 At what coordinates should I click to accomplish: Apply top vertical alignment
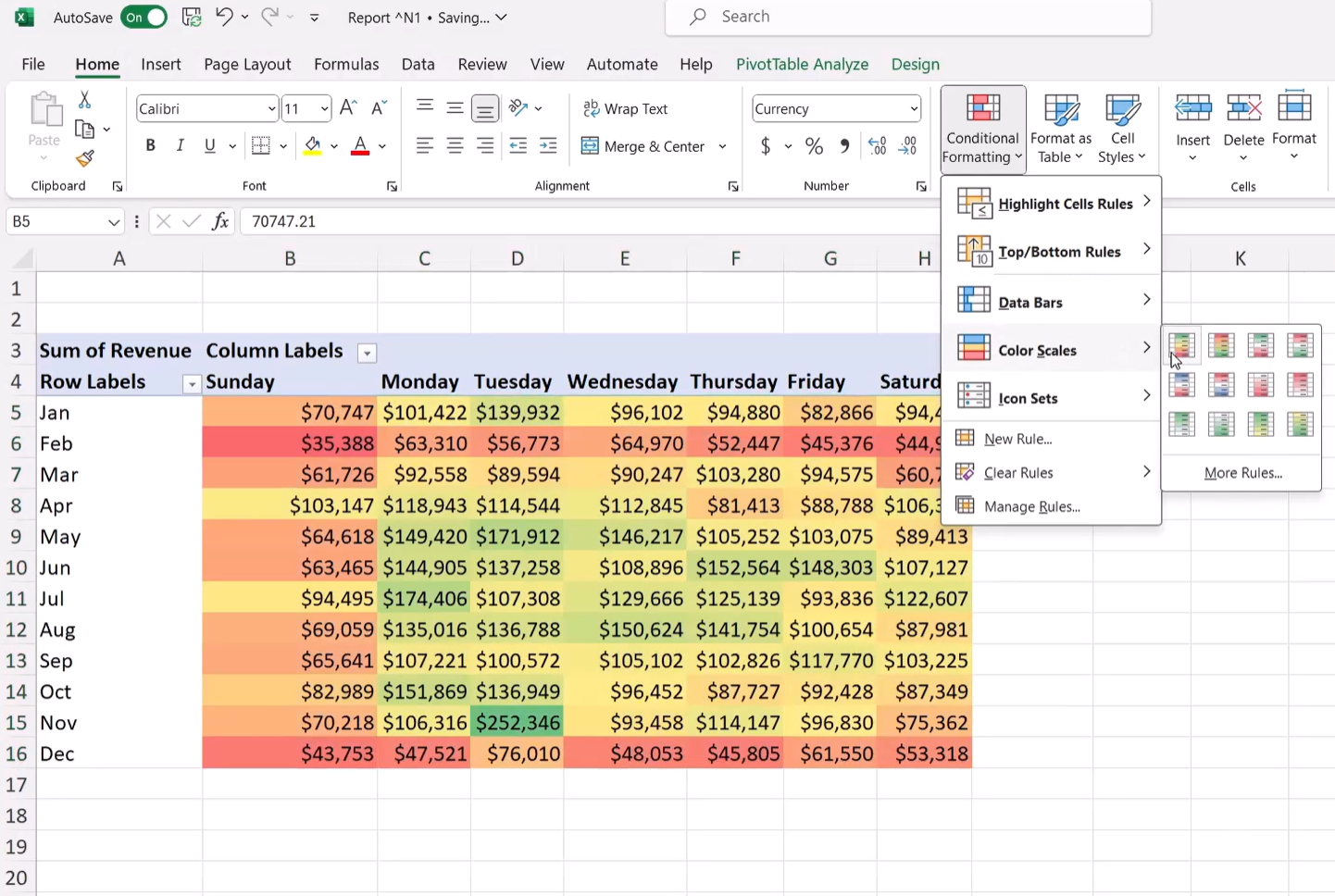pos(425,107)
